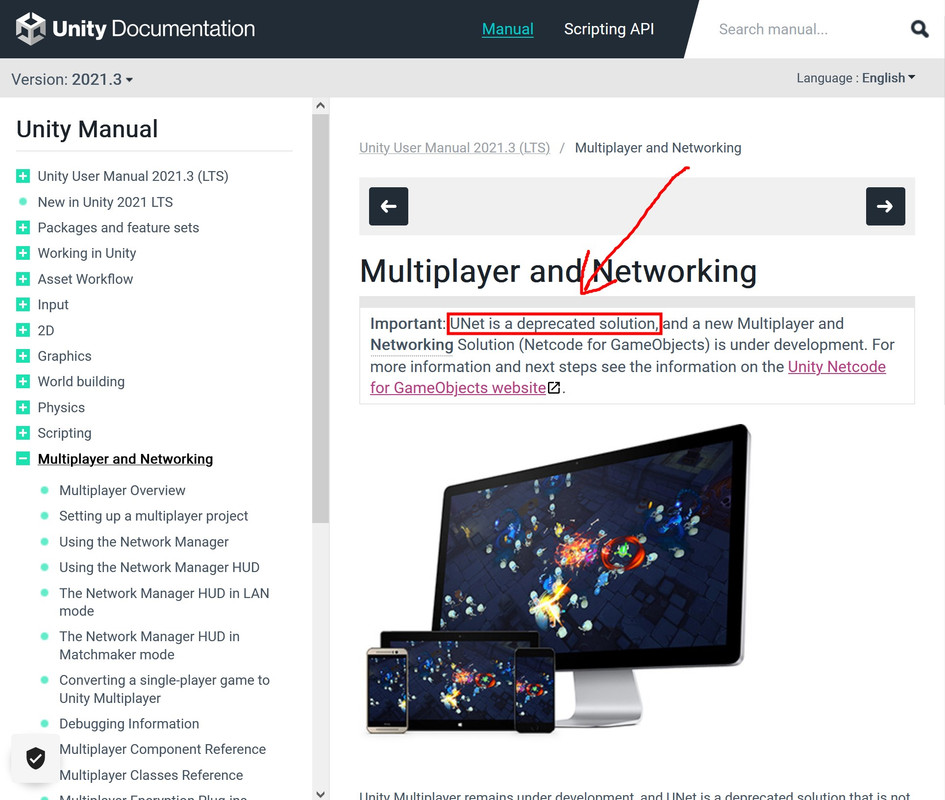945x800 pixels.
Task: Open Multiplayer and Networking sidebar link
Action: click(x=125, y=459)
